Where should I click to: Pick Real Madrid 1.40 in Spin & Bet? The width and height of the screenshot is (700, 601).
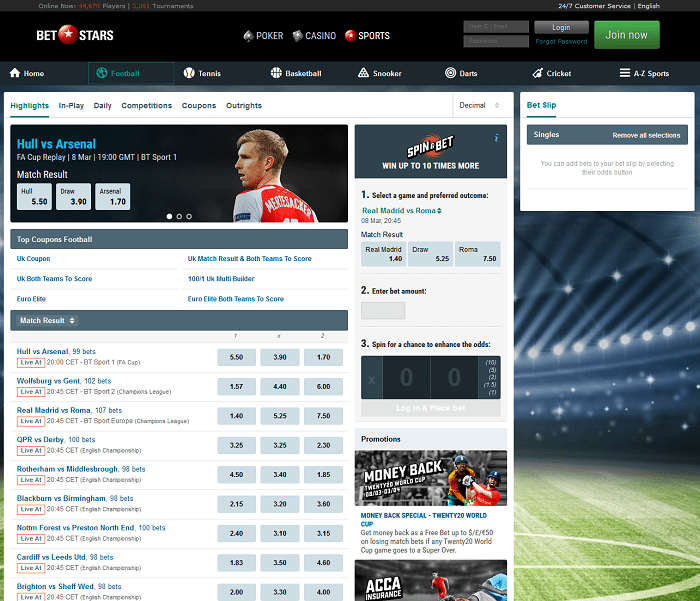pyautogui.click(x=383, y=254)
